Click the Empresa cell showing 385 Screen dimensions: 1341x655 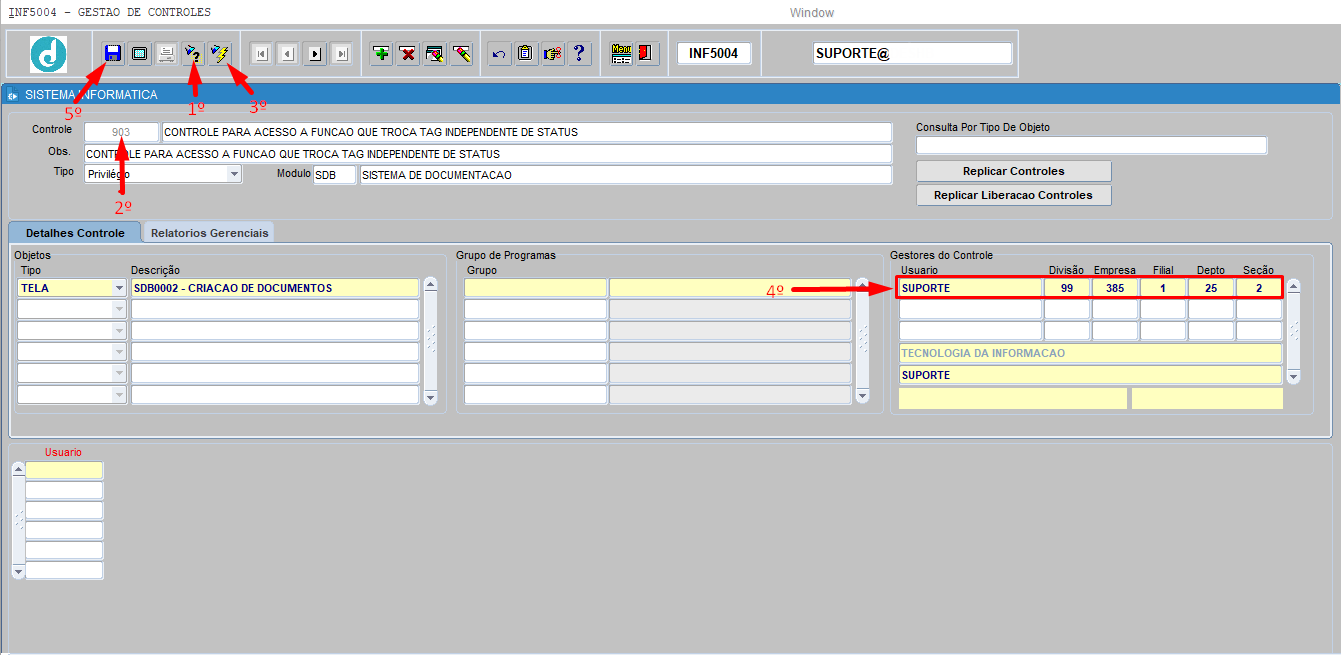click(1115, 289)
